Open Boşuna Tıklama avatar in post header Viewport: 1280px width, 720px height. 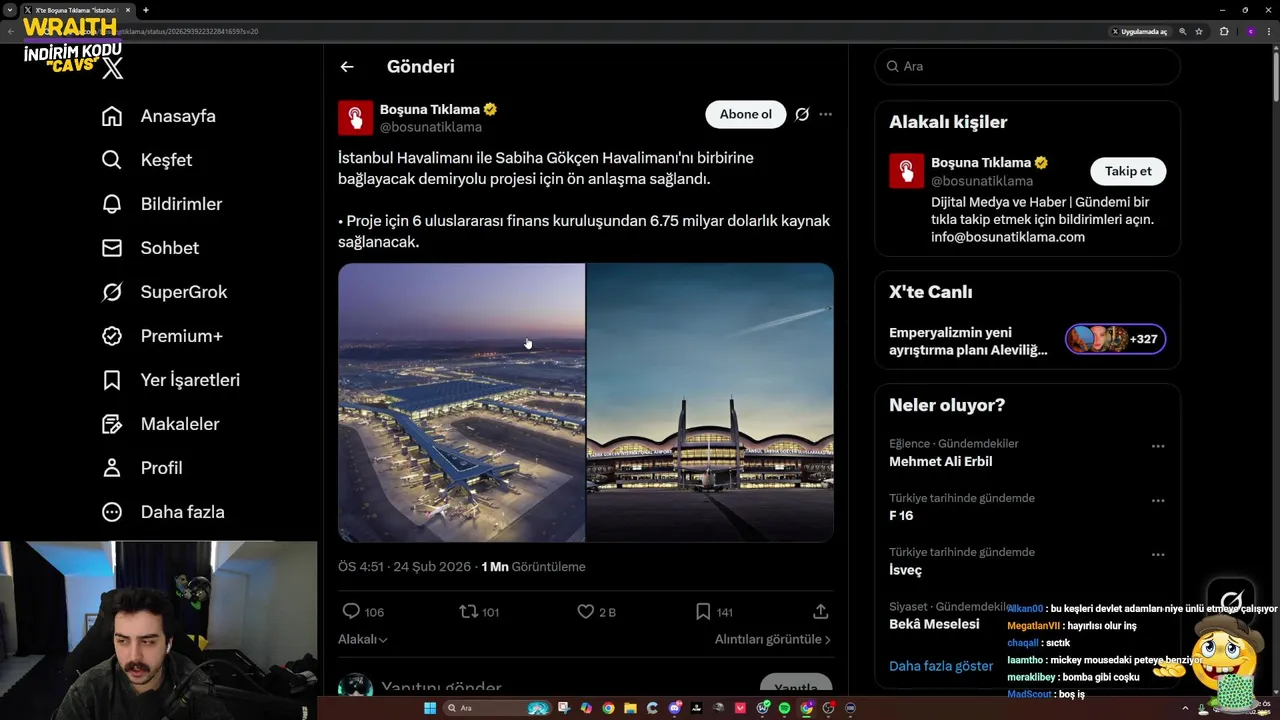(355, 118)
